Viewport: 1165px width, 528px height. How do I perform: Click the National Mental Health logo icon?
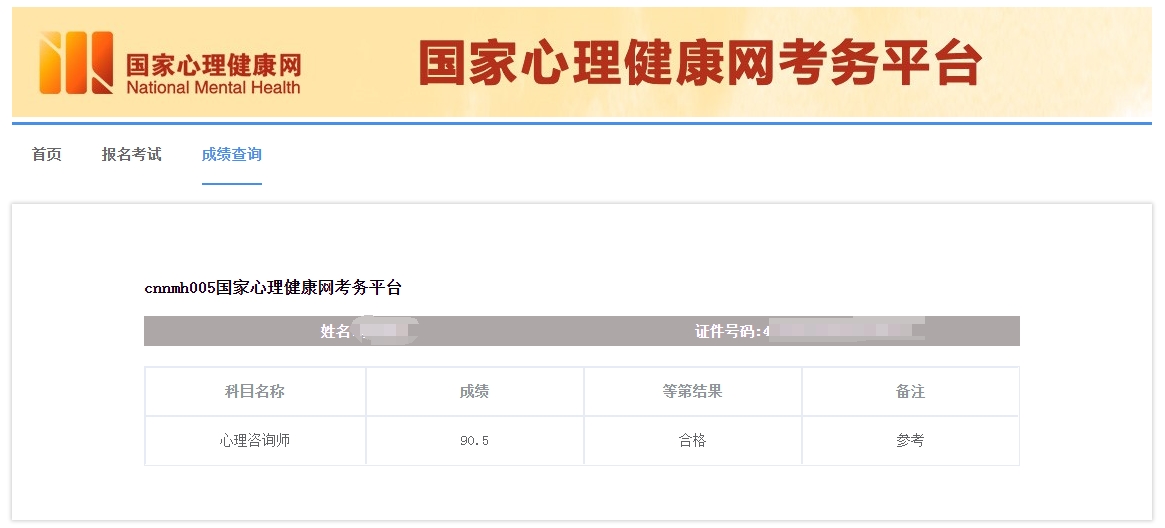[x=77, y=62]
